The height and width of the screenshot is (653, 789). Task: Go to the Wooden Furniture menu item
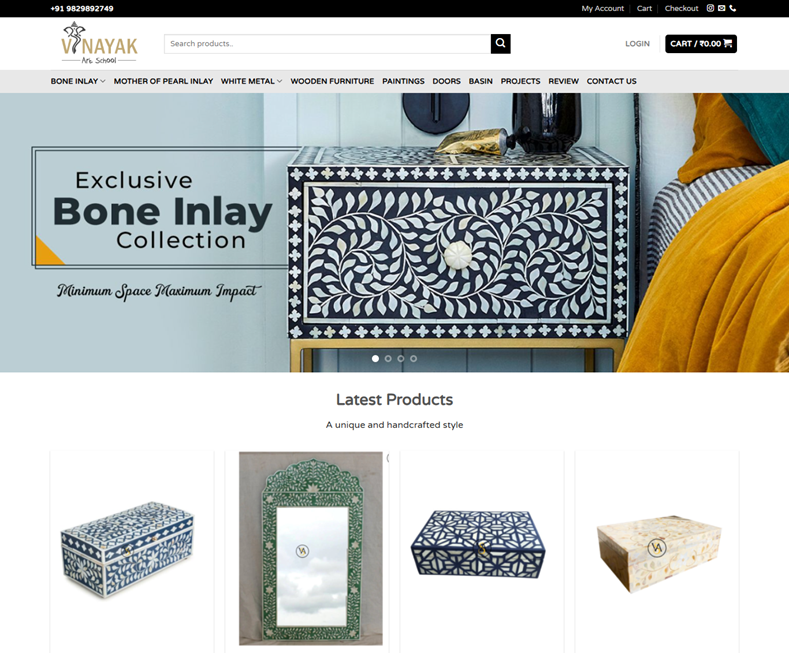pos(332,81)
